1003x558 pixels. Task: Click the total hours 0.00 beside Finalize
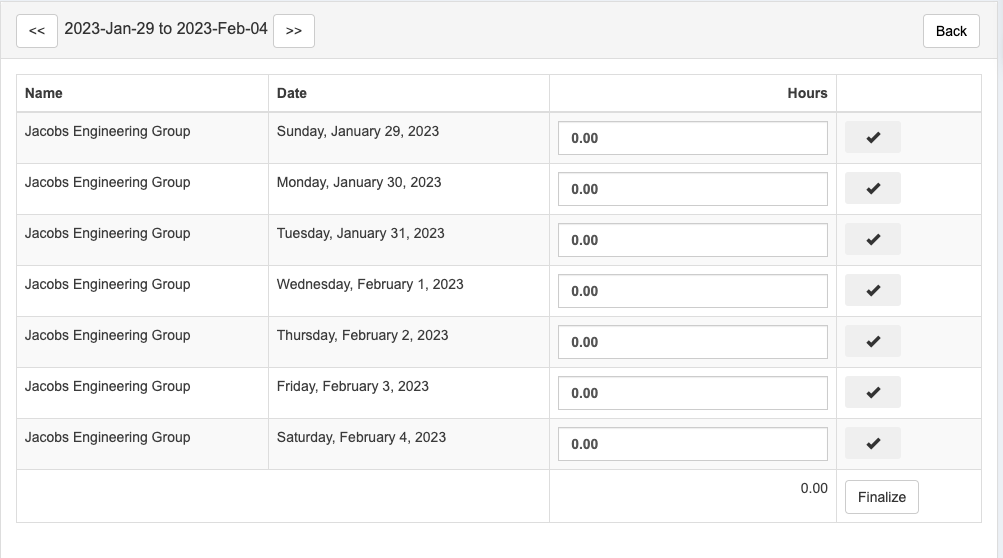coord(814,488)
